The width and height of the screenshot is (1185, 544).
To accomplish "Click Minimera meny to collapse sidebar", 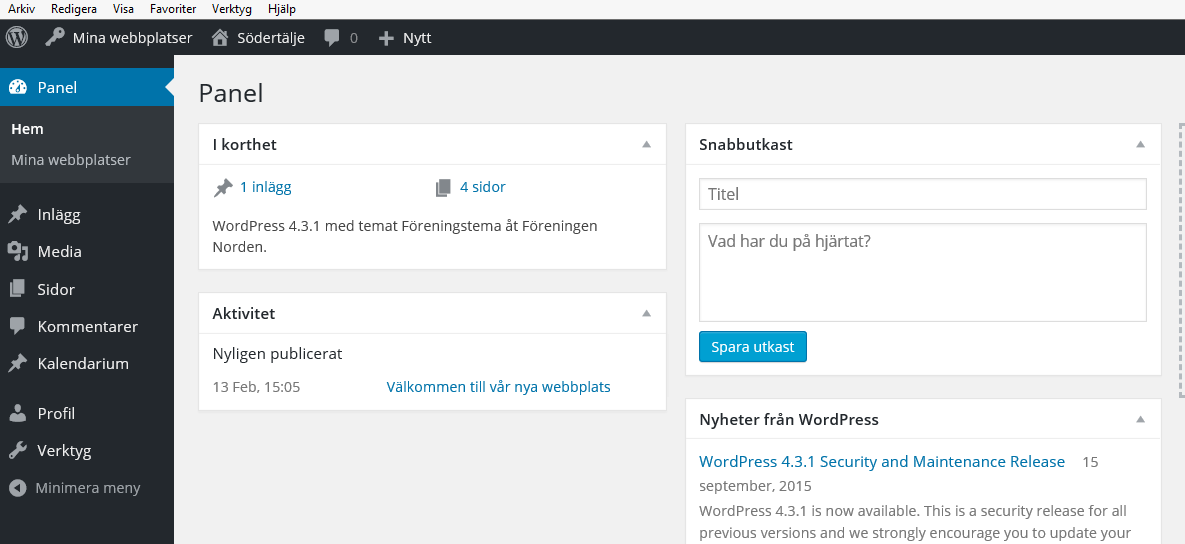I will pos(88,488).
